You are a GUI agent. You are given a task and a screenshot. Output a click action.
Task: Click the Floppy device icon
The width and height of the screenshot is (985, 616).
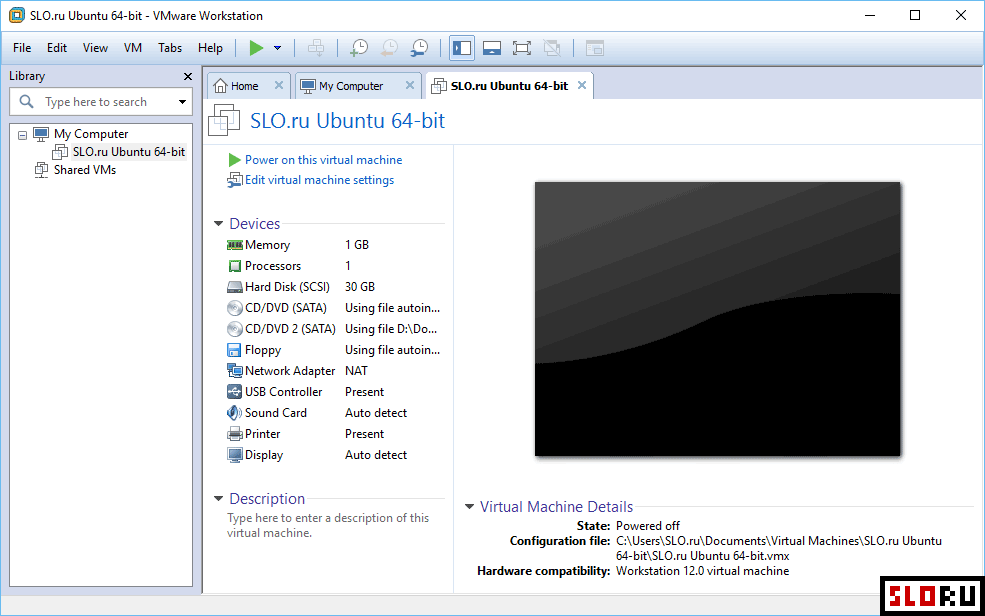tap(234, 350)
